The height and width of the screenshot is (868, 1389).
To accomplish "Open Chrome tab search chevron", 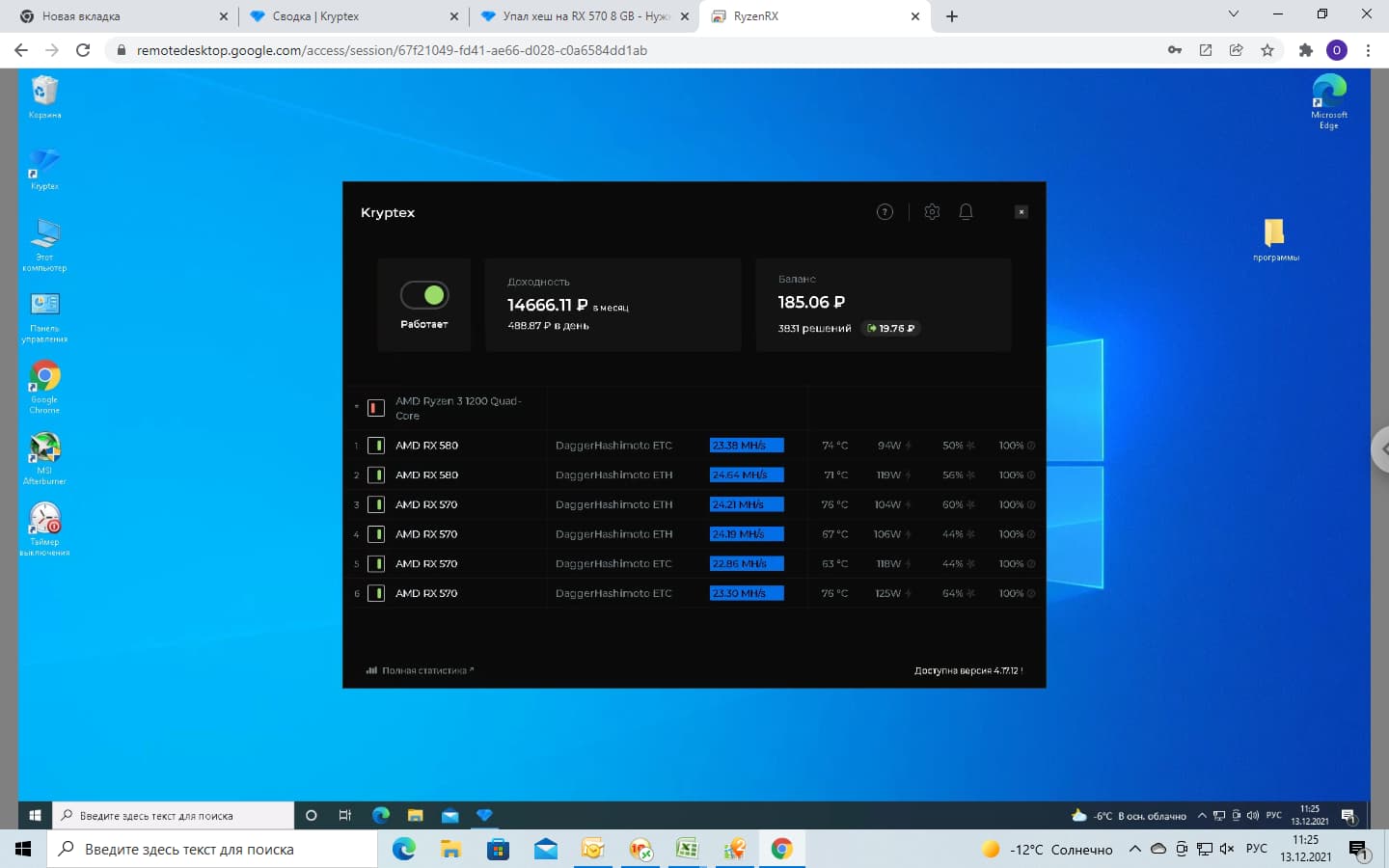I will [x=1233, y=14].
